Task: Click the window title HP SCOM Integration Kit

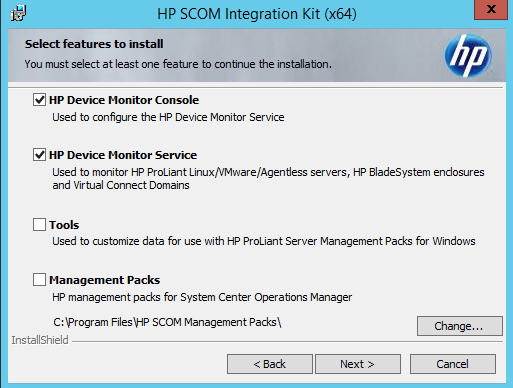Action: pyautogui.click(x=257, y=14)
